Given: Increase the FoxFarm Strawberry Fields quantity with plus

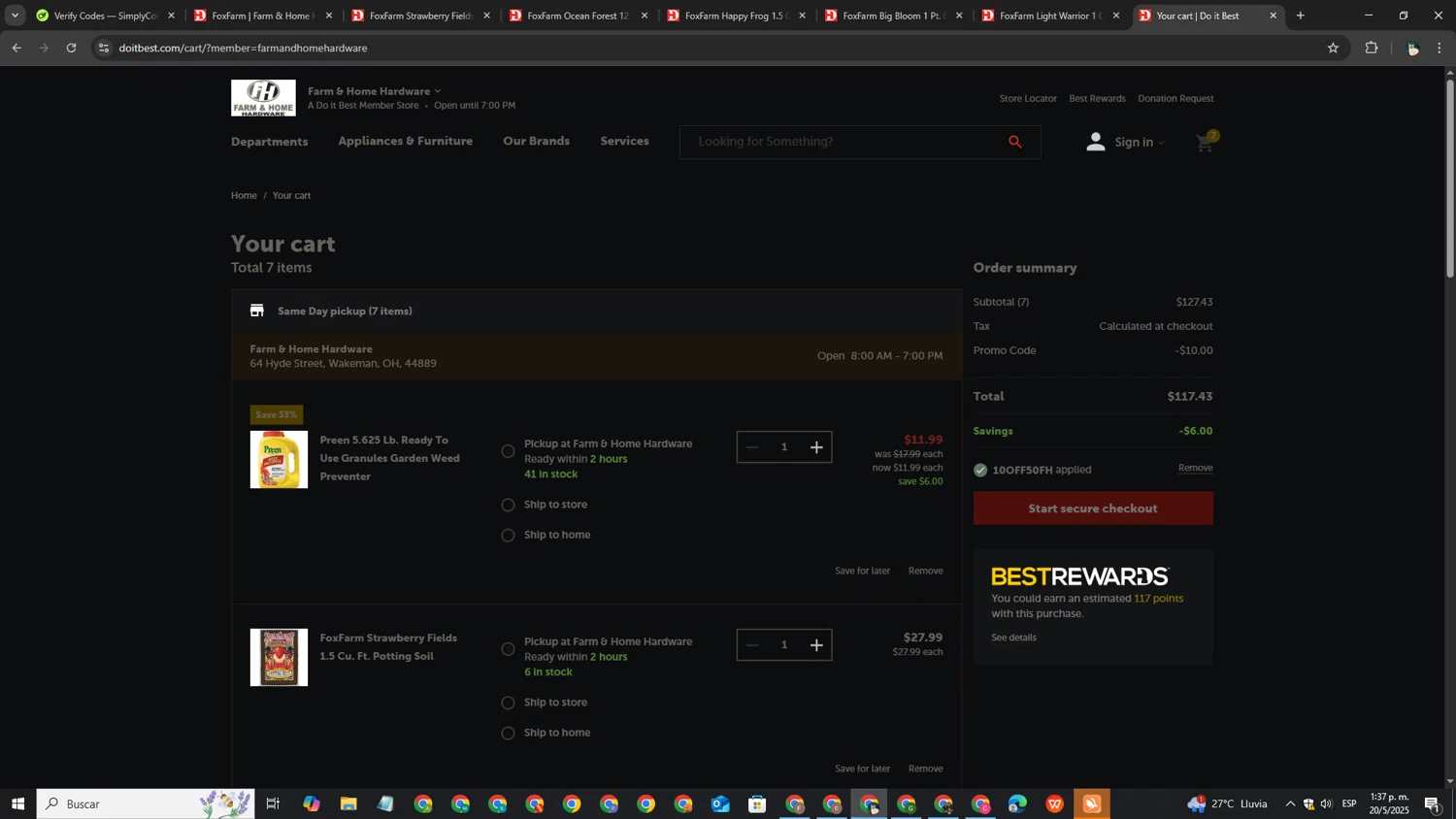Looking at the screenshot, I should (x=816, y=645).
